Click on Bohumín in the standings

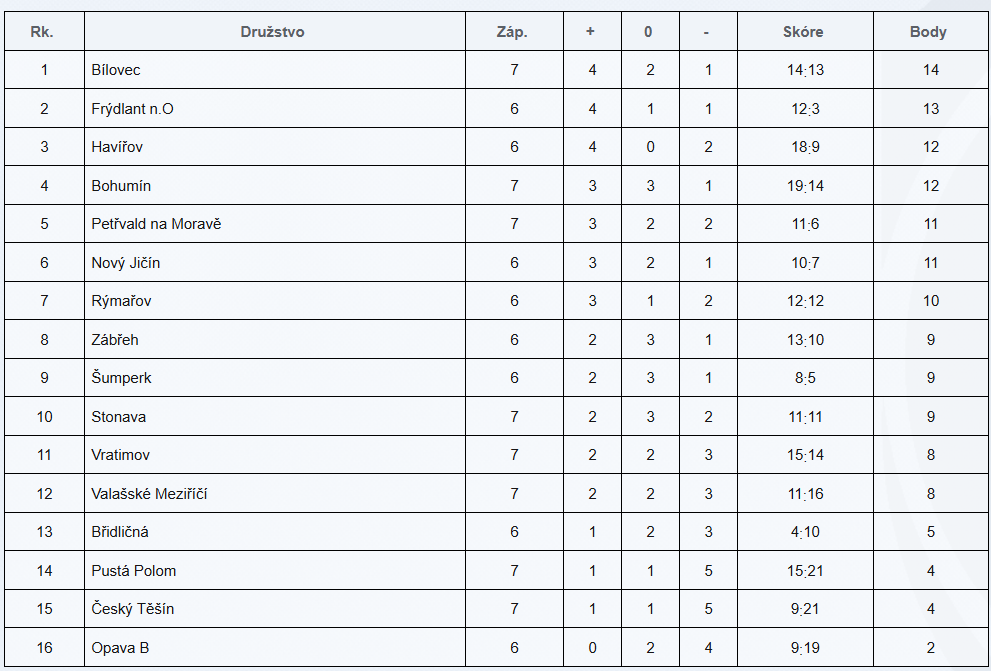[121, 186]
